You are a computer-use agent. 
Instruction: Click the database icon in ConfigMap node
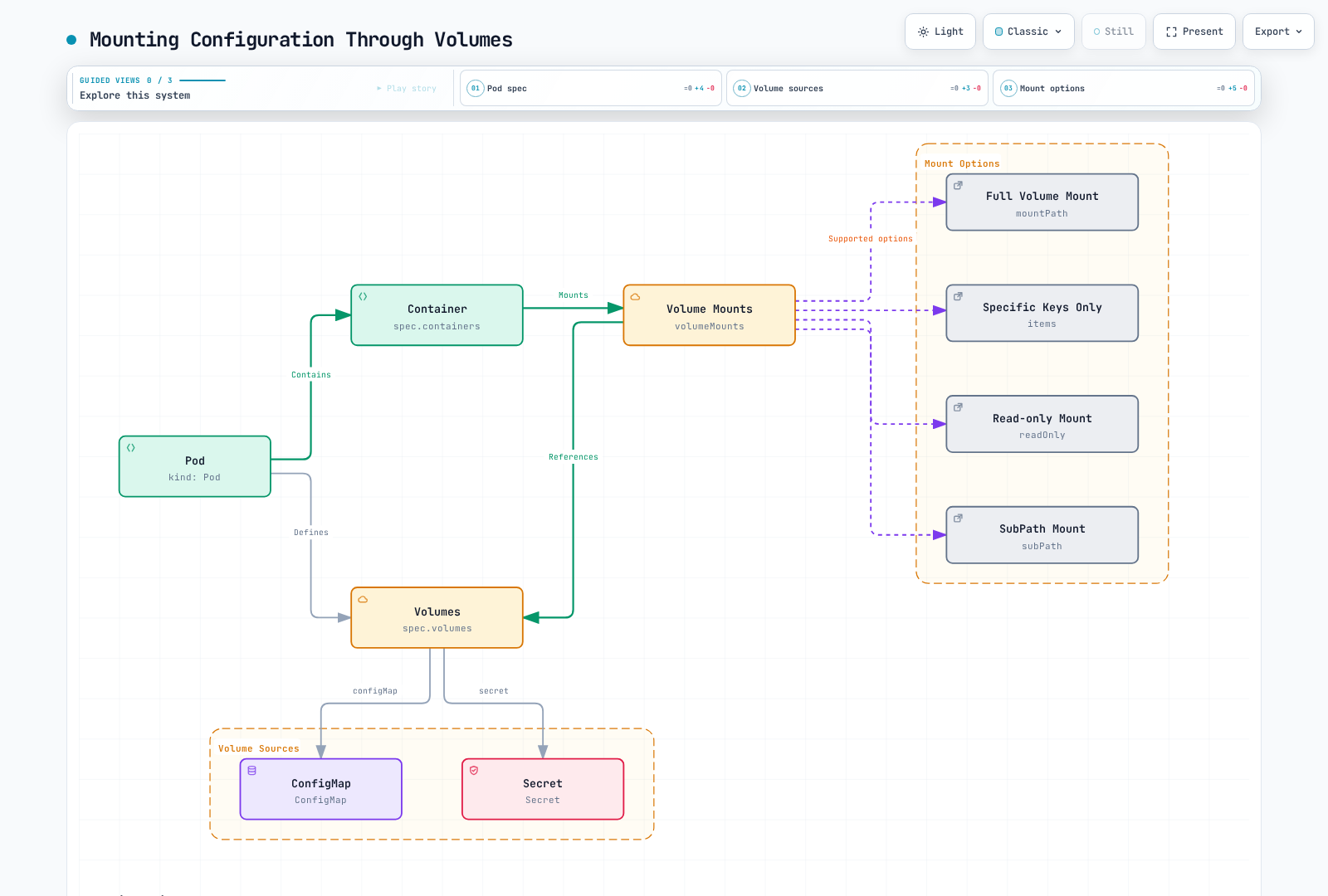[x=252, y=771]
